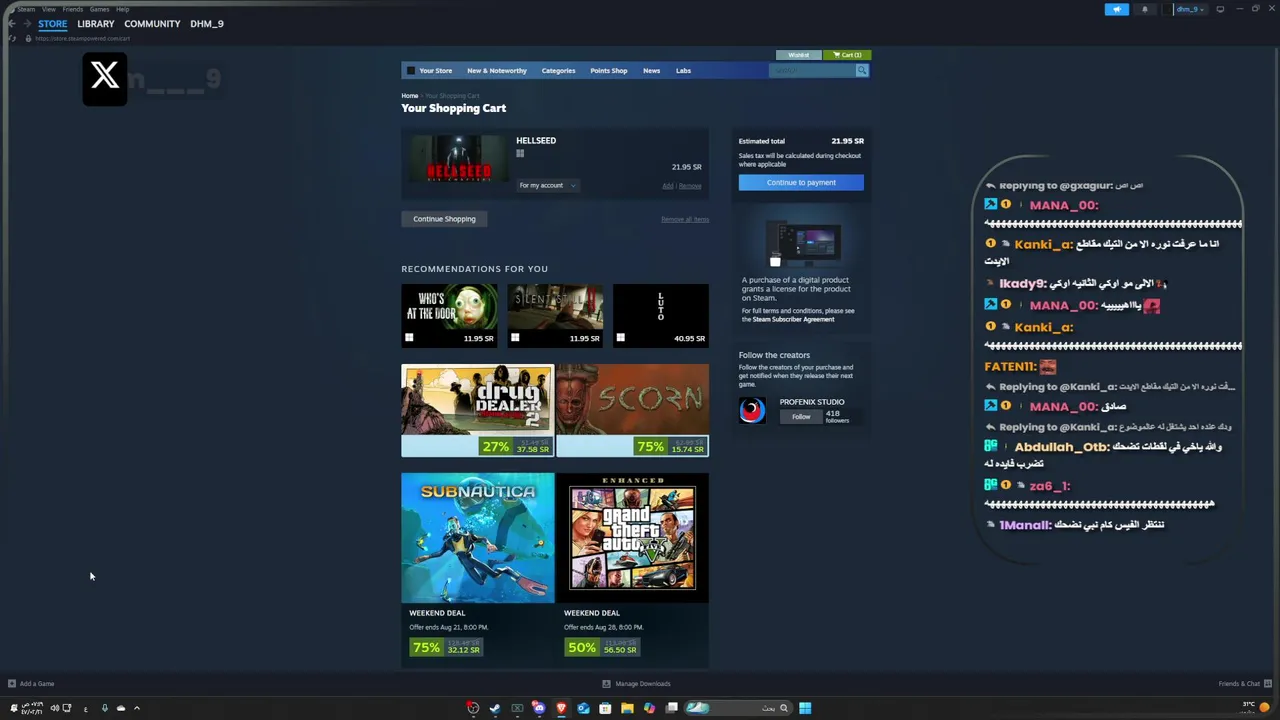Viewport: 1280px width, 720px height.
Task: Open Steam Subscriber Agreement link
Action: coord(793,319)
